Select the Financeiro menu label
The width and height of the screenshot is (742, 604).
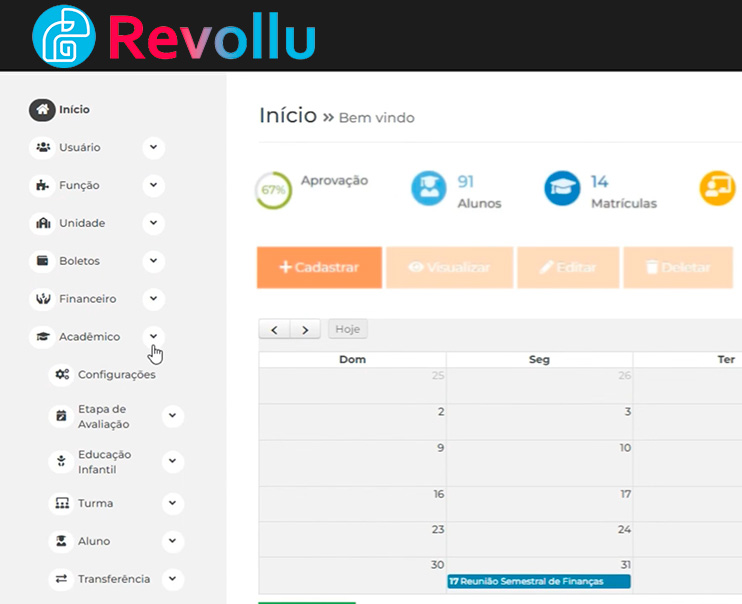88,299
